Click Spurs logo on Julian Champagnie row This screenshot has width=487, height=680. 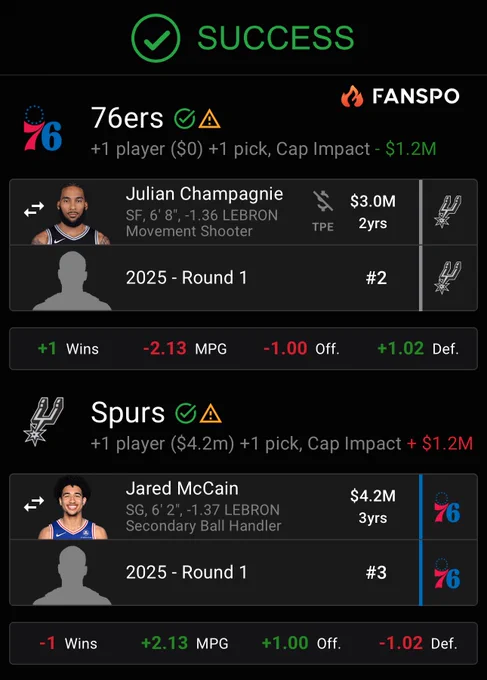pyautogui.click(x=448, y=211)
